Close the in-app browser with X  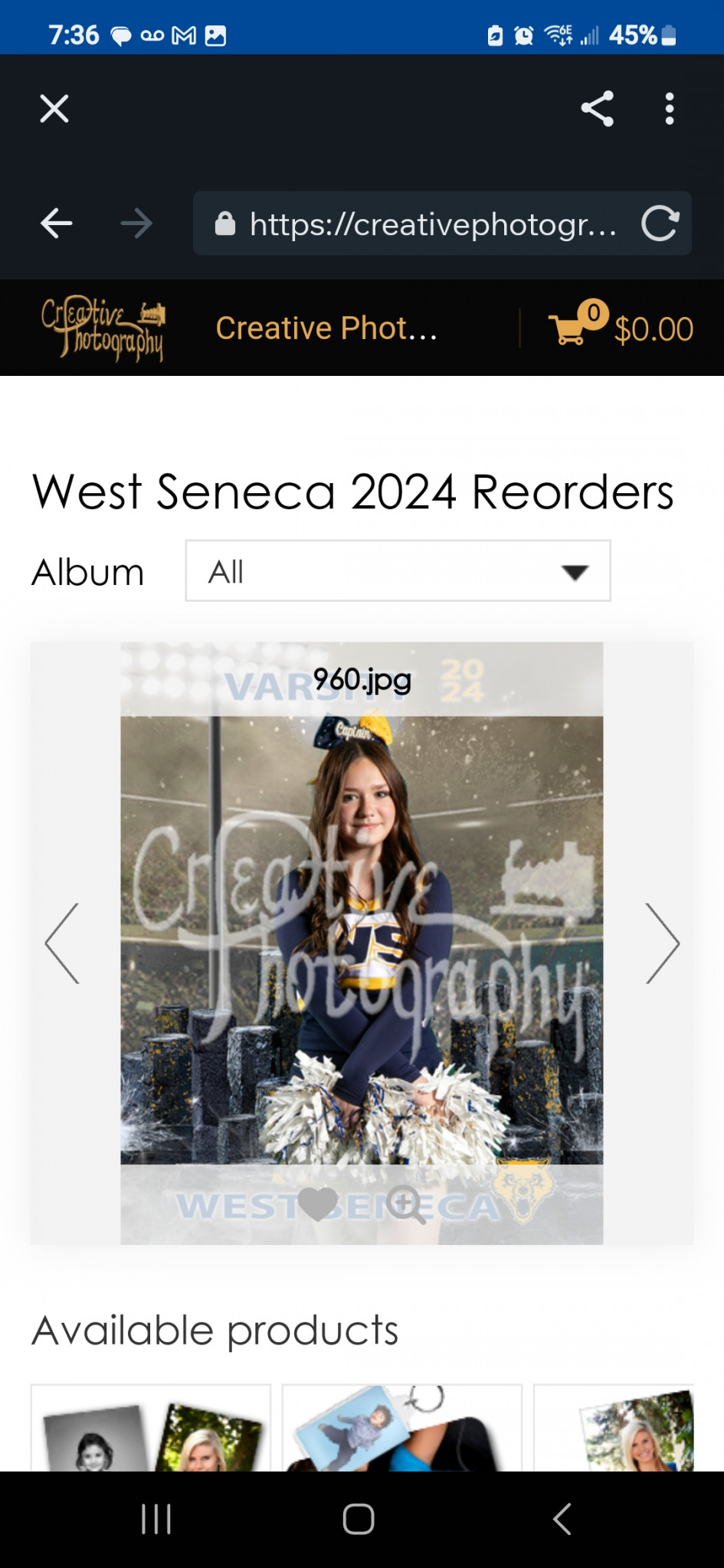(x=54, y=109)
